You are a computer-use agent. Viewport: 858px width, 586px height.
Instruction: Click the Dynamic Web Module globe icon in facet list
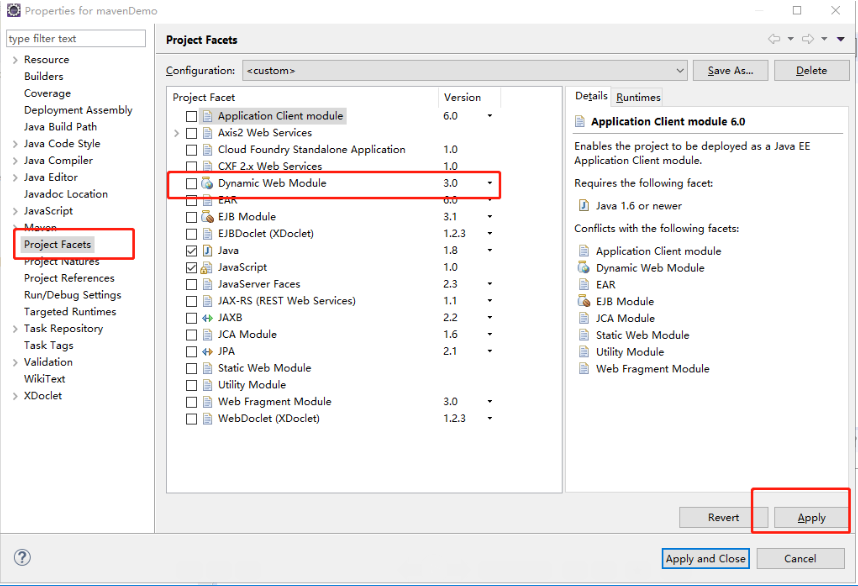[x=207, y=183]
